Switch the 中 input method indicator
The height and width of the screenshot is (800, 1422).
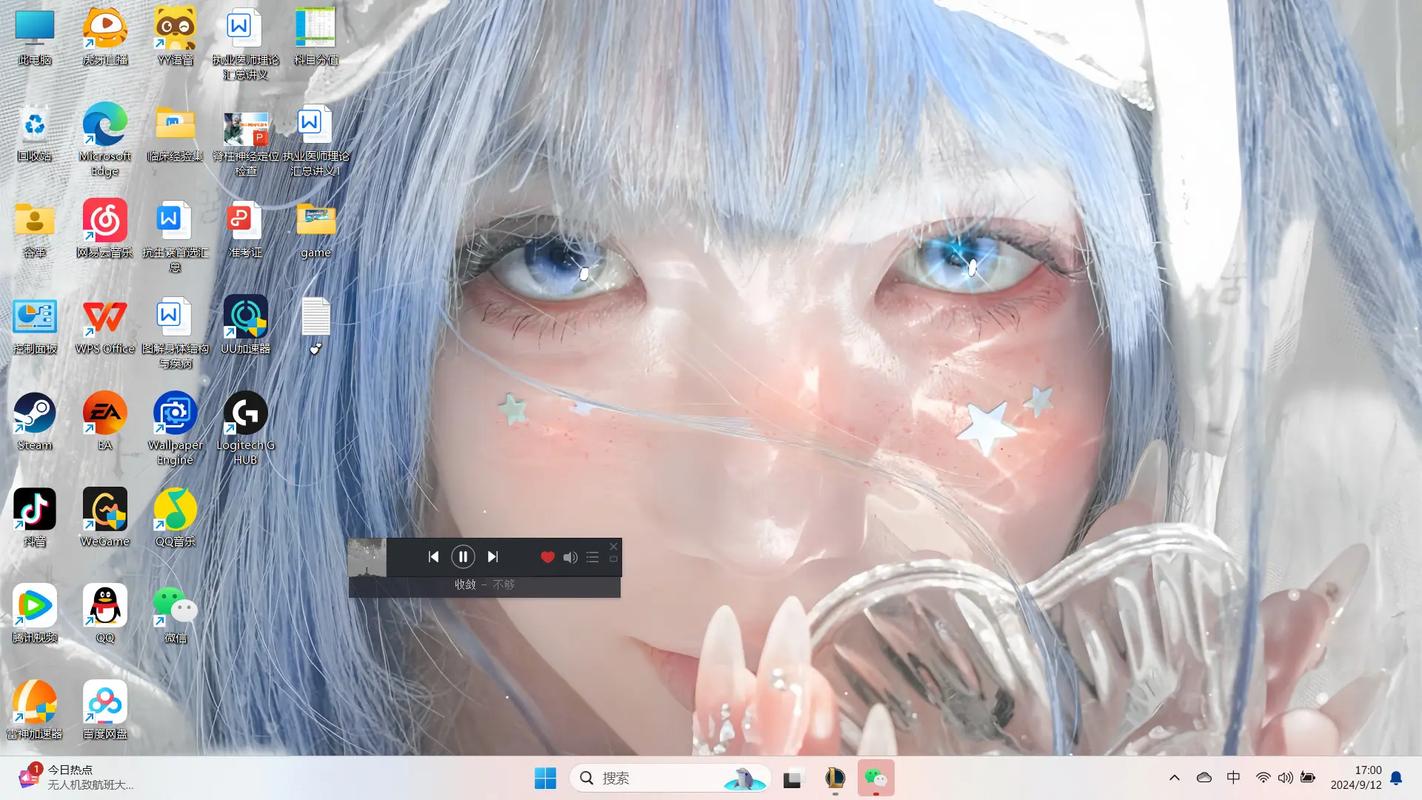pyautogui.click(x=1233, y=778)
